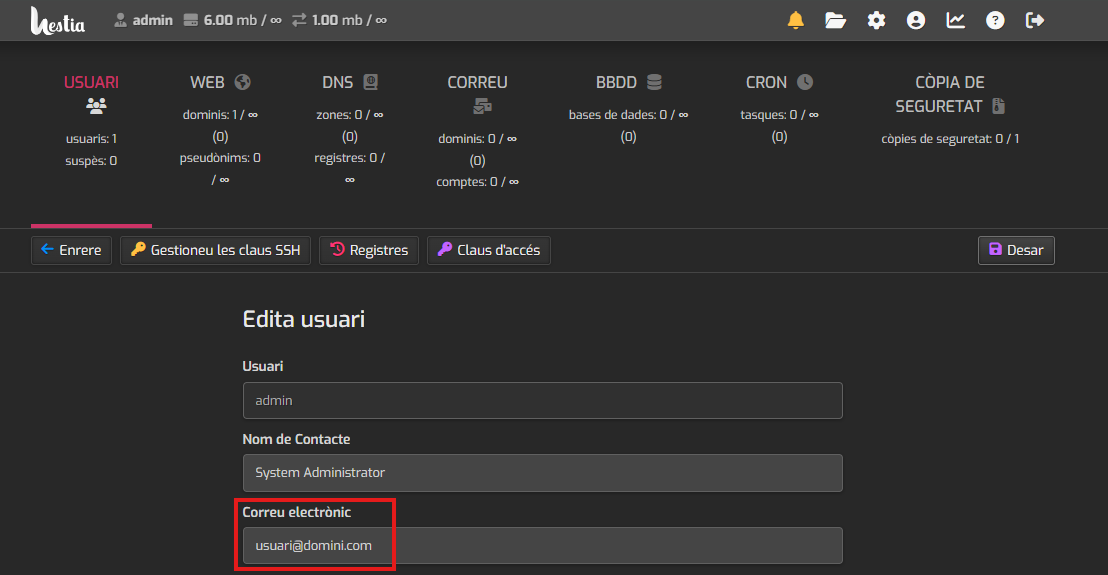This screenshot has width=1108, height=575.
Task: Go to the DNS tab
Action: tap(349, 83)
